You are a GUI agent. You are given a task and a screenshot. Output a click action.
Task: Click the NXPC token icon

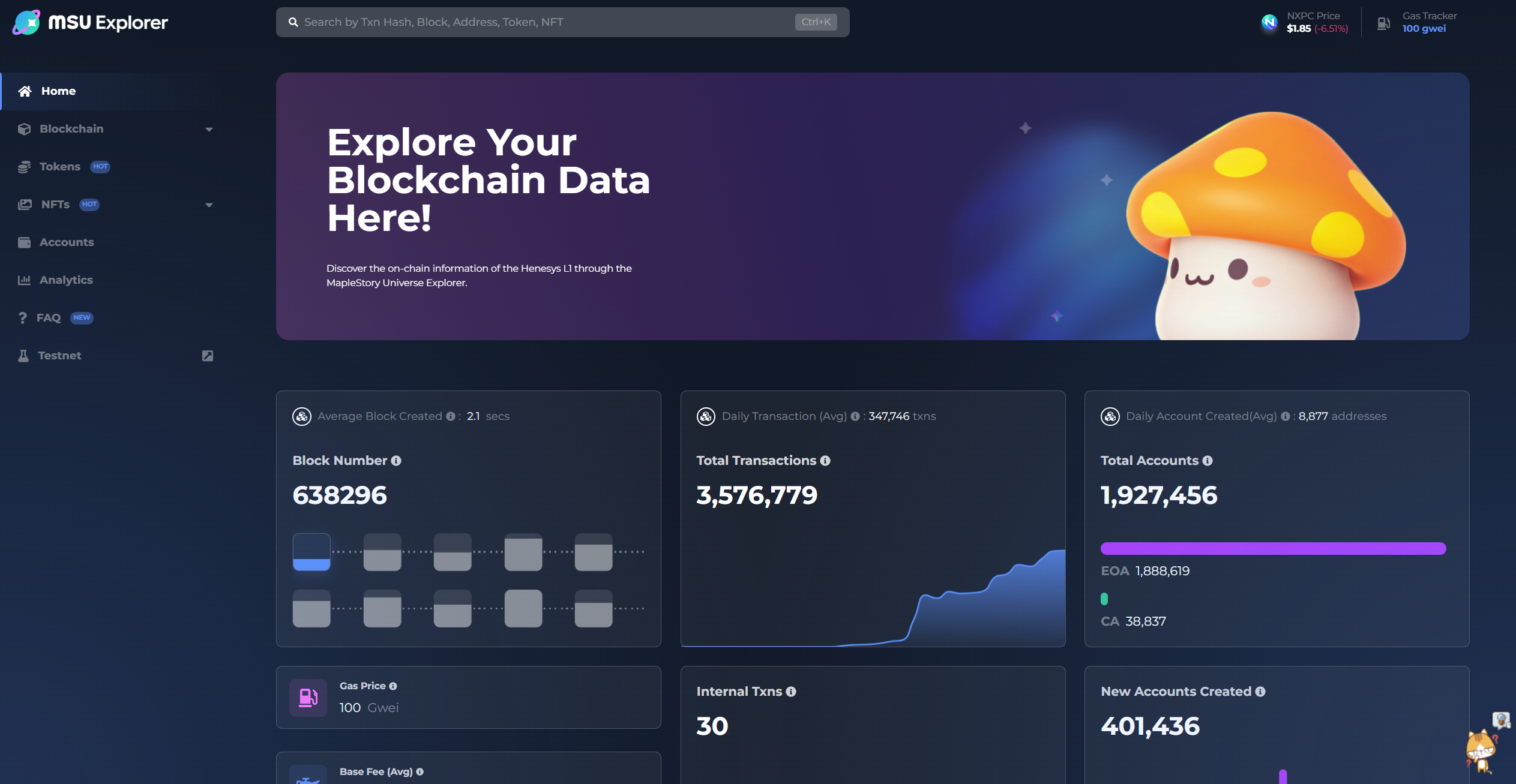(1269, 22)
